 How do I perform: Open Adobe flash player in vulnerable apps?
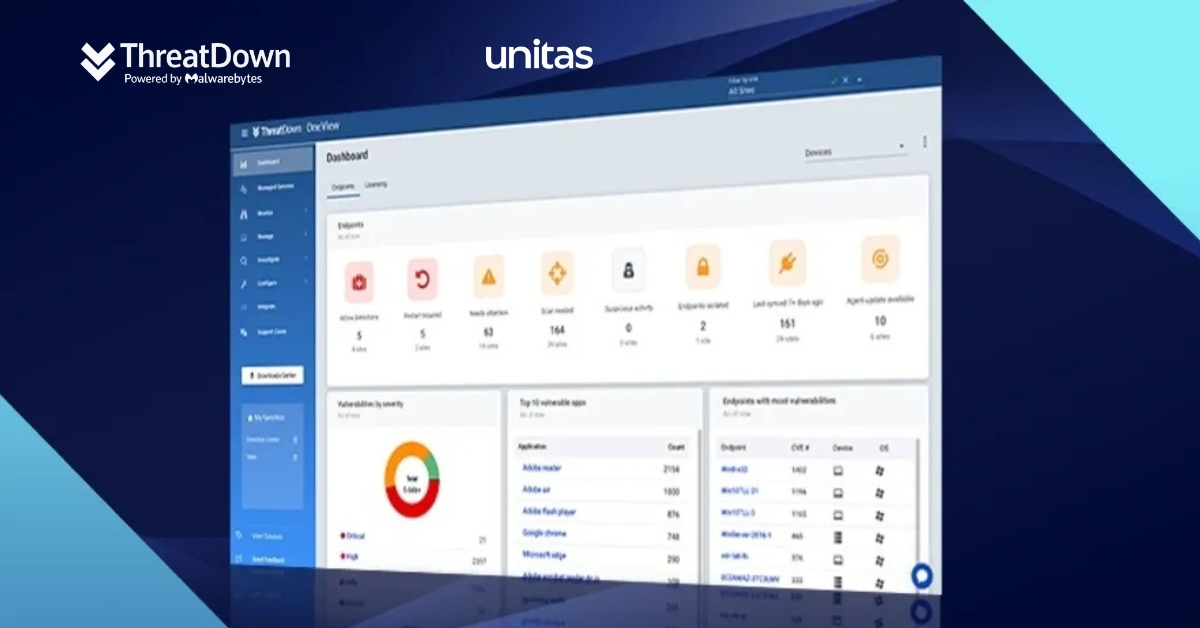pyautogui.click(x=549, y=511)
